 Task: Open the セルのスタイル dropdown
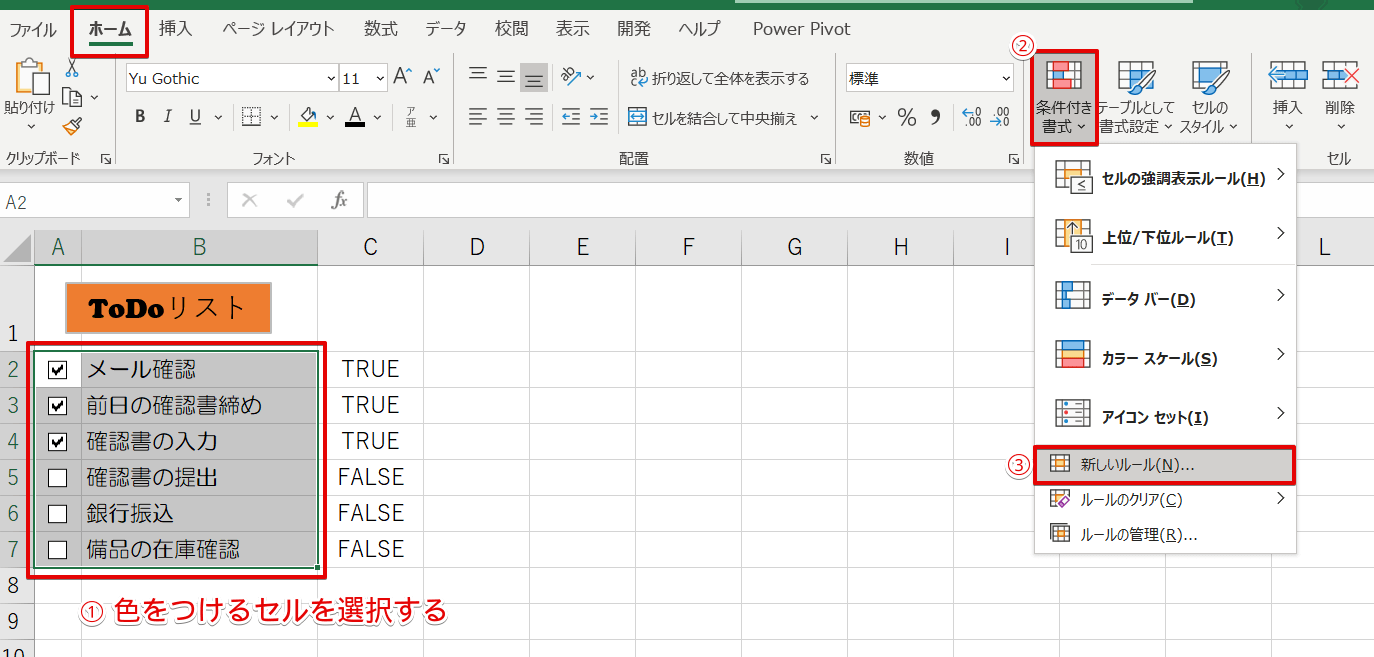click(1209, 98)
